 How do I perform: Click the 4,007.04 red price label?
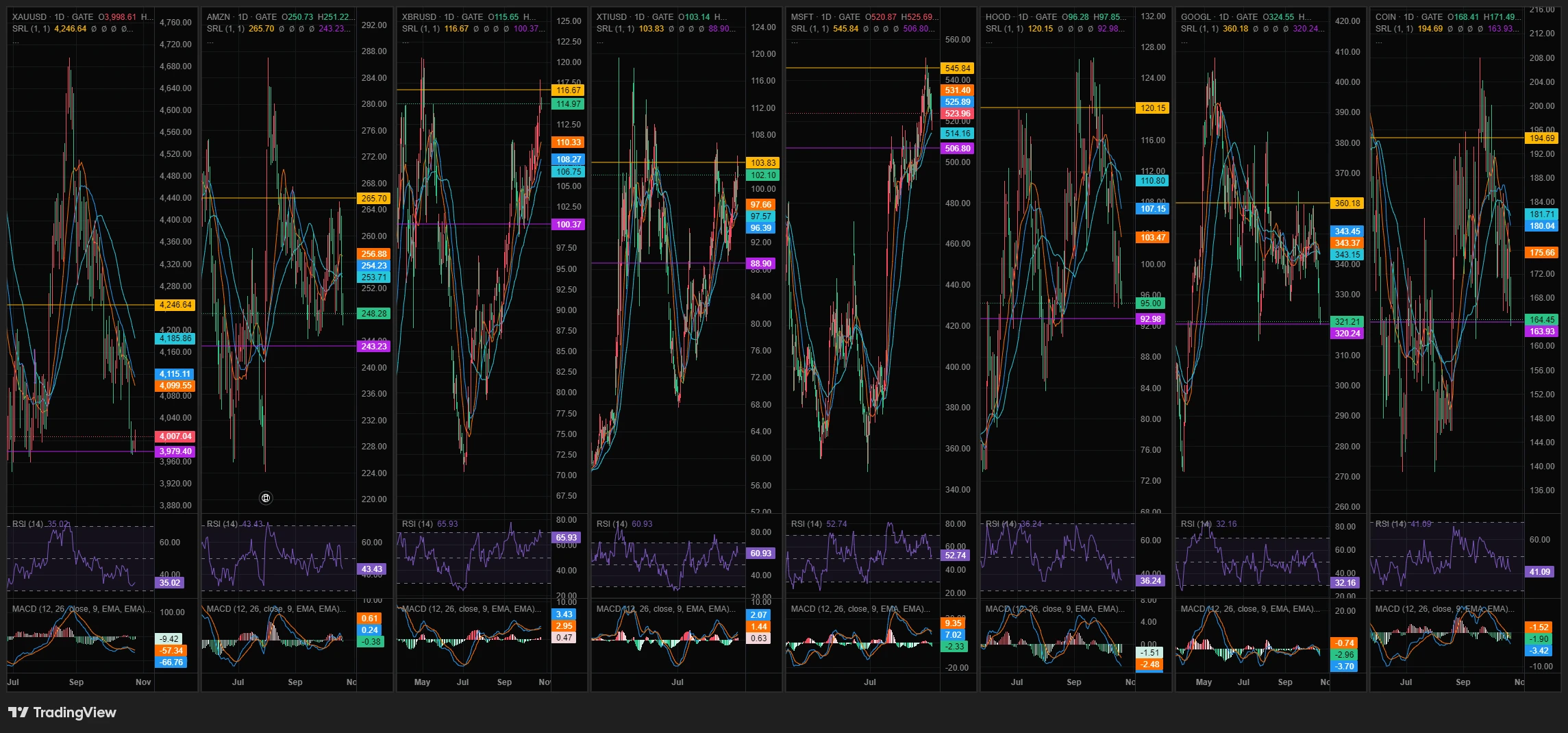pos(175,436)
